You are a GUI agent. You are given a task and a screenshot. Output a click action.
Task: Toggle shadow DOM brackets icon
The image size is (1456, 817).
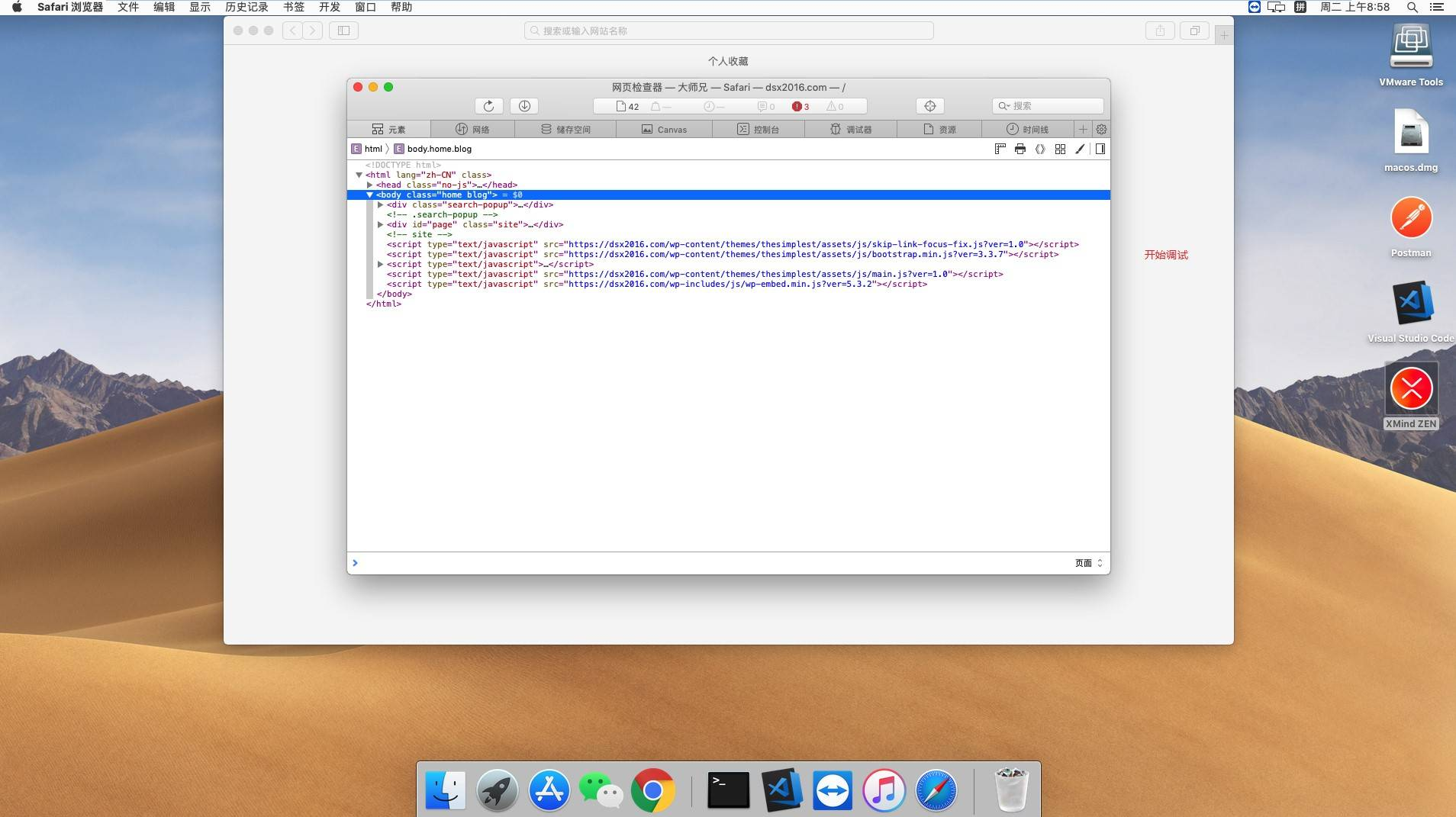click(1040, 149)
